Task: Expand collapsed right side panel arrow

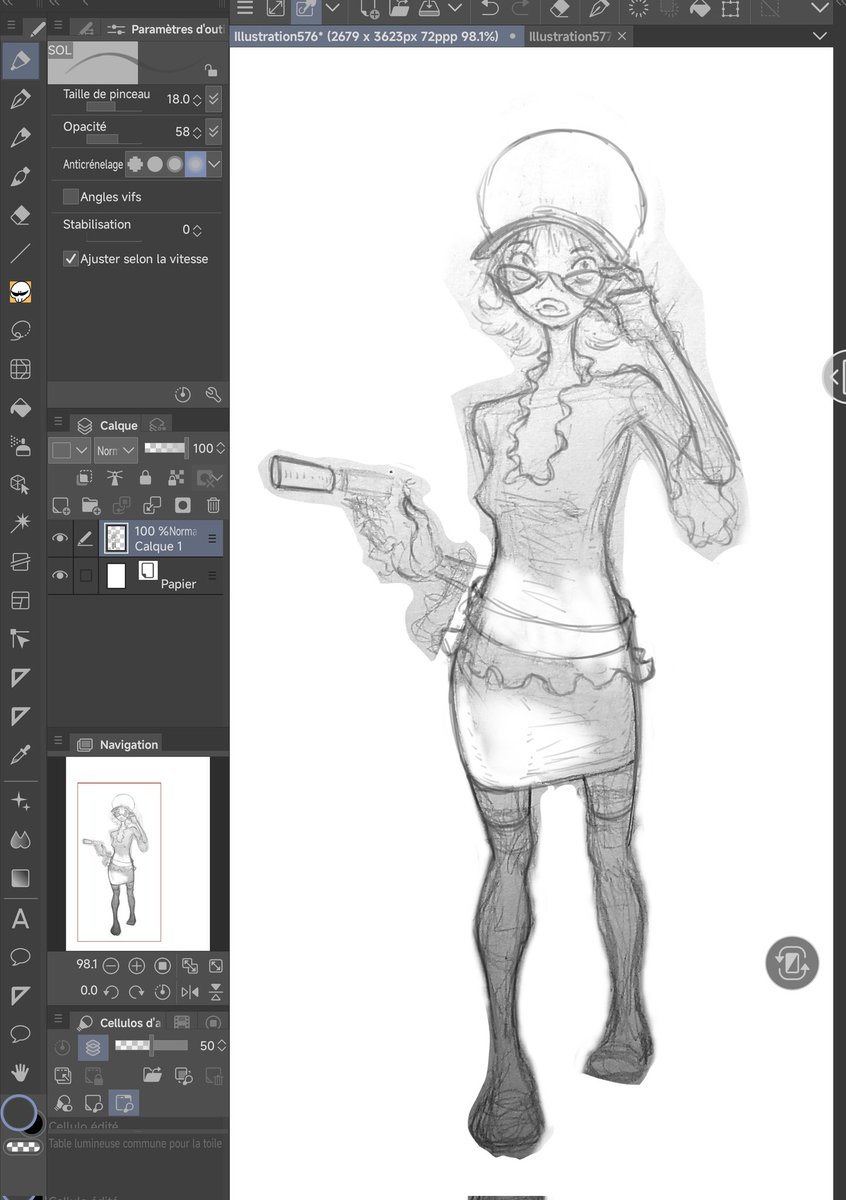Action: (x=836, y=376)
